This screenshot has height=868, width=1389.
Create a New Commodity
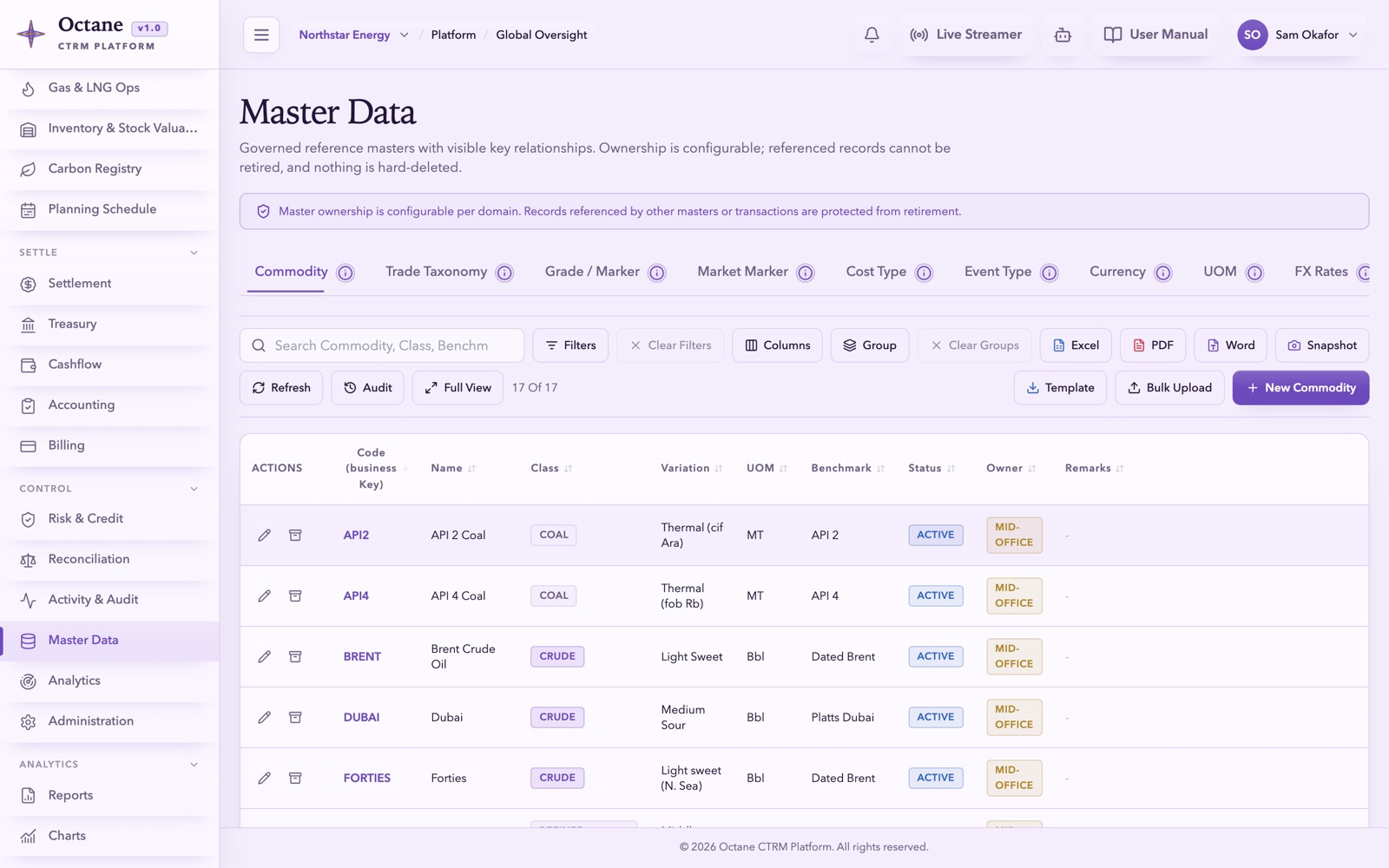1300,388
